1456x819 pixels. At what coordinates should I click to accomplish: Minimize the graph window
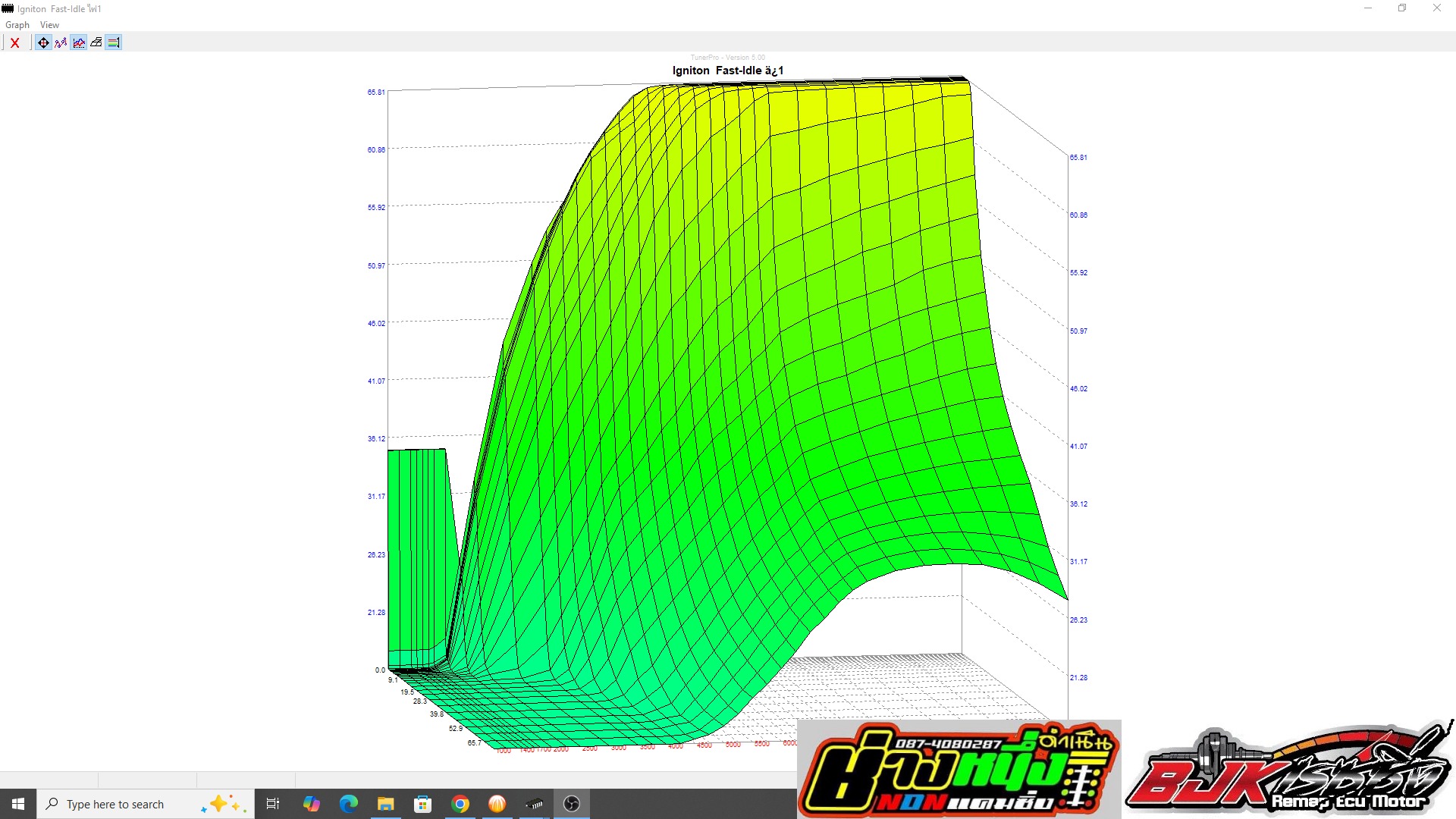tap(1368, 8)
